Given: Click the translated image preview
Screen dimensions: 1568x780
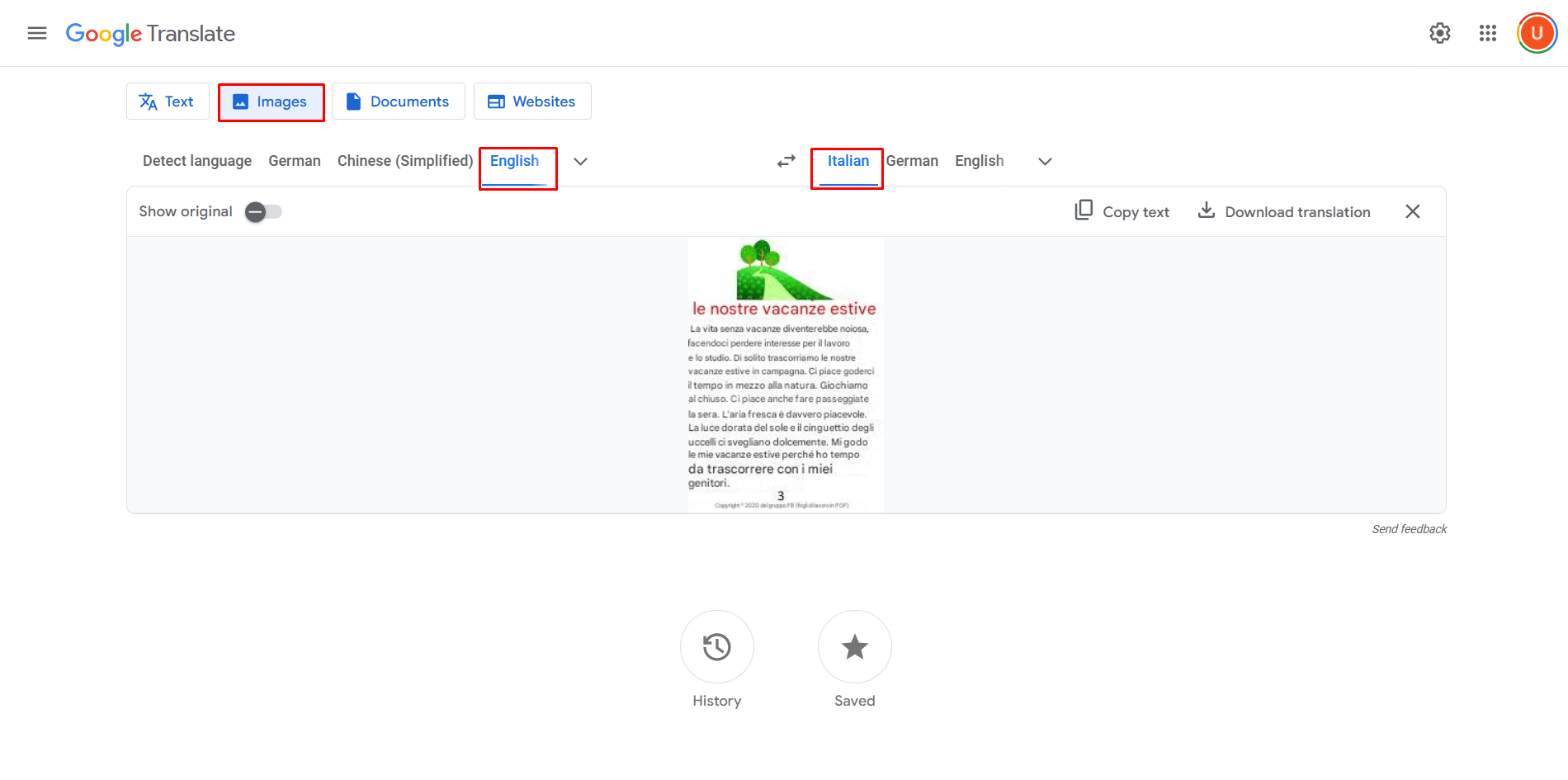Looking at the screenshot, I should (x=785, y=373).
